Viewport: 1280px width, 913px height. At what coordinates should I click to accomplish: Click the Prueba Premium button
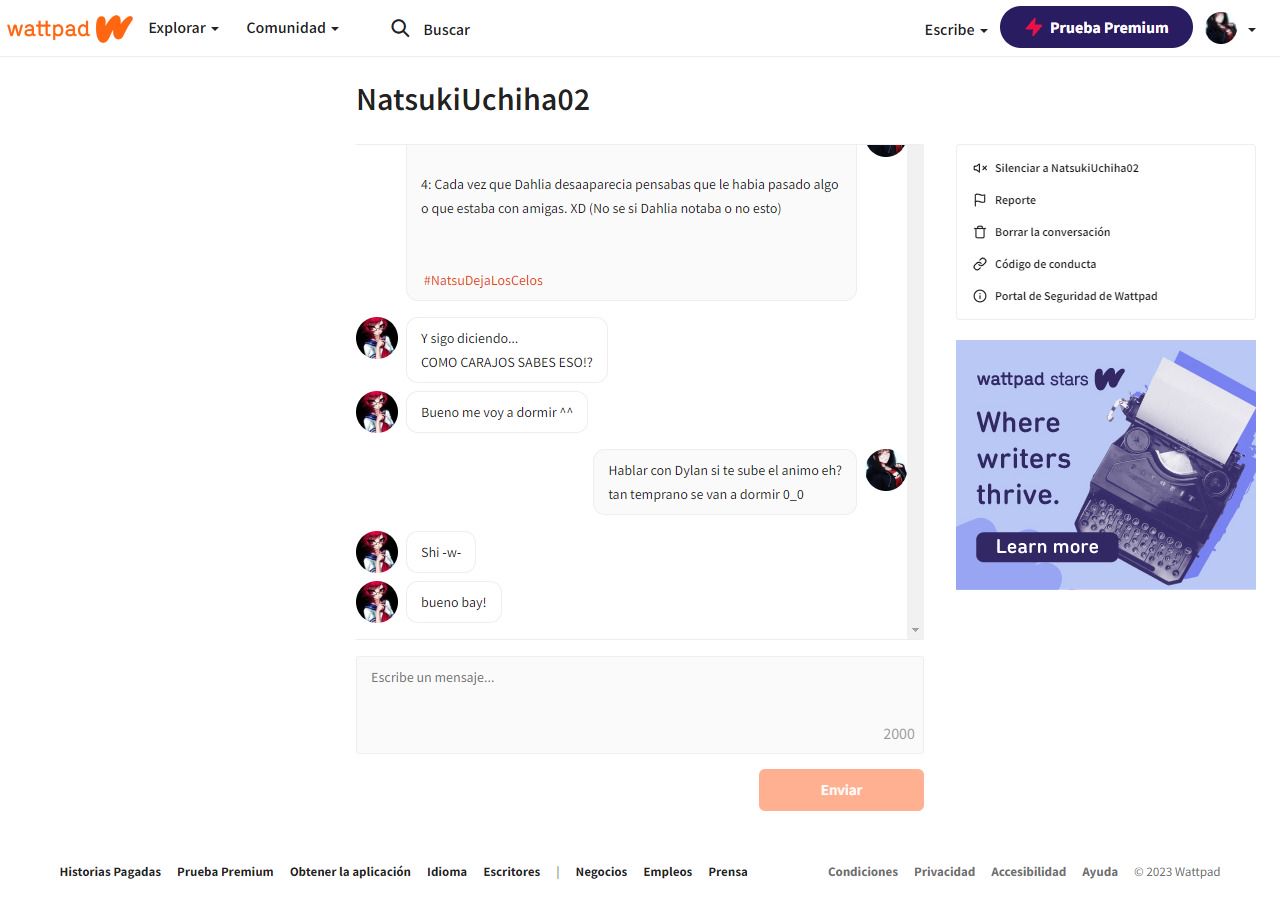pyautogui.click(x=1096, y=28)
